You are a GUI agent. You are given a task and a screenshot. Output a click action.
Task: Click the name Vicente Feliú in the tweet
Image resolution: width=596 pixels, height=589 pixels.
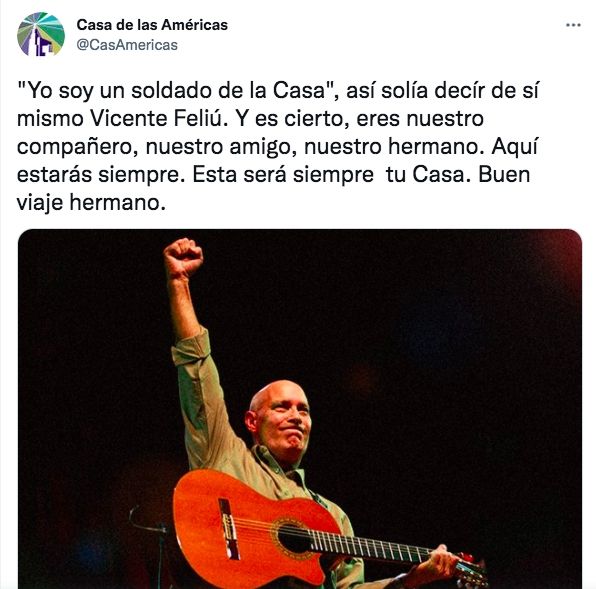click(x=156, y=119)
